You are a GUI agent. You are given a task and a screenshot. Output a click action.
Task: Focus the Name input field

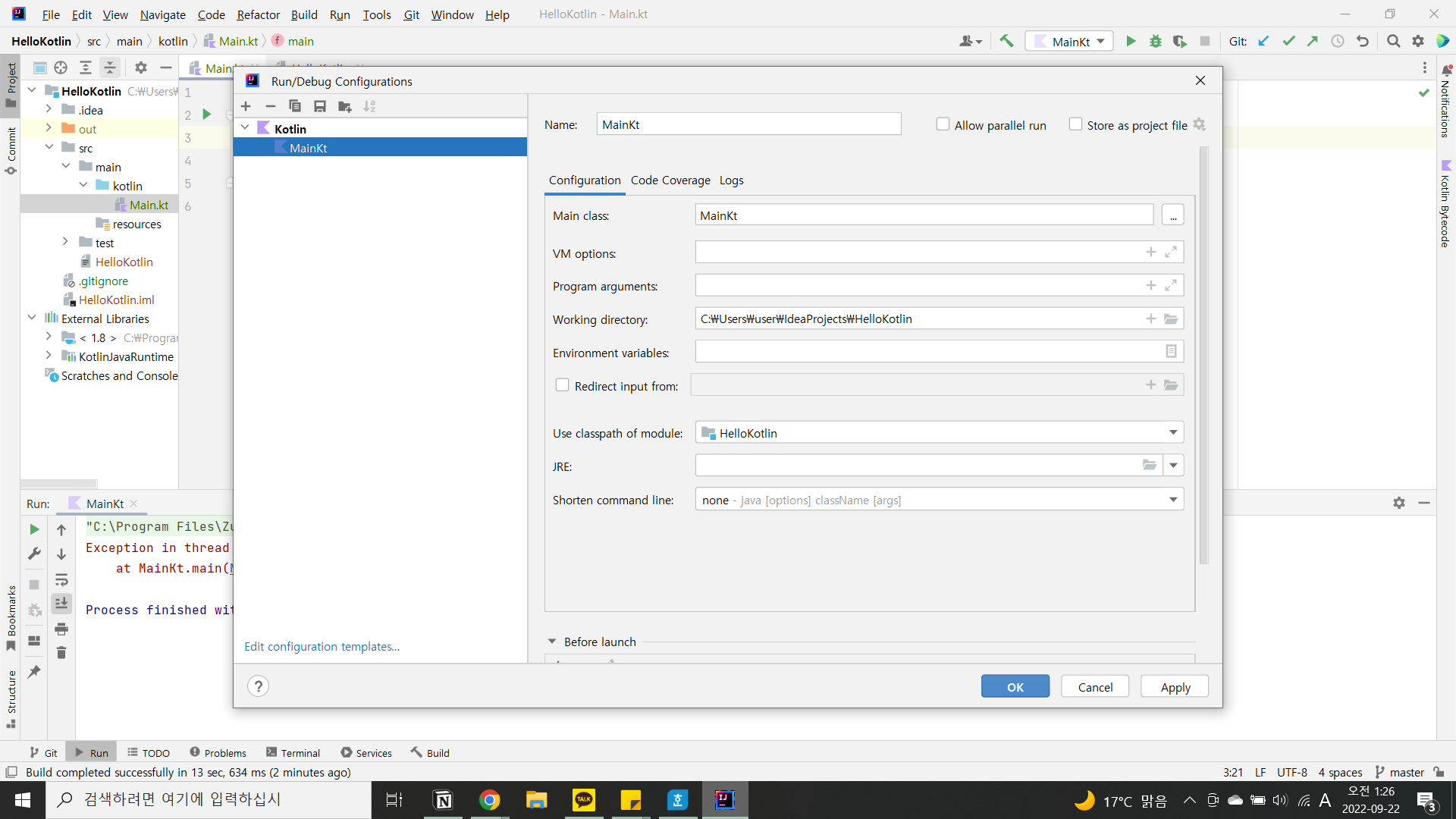click(x=748, y=124)
